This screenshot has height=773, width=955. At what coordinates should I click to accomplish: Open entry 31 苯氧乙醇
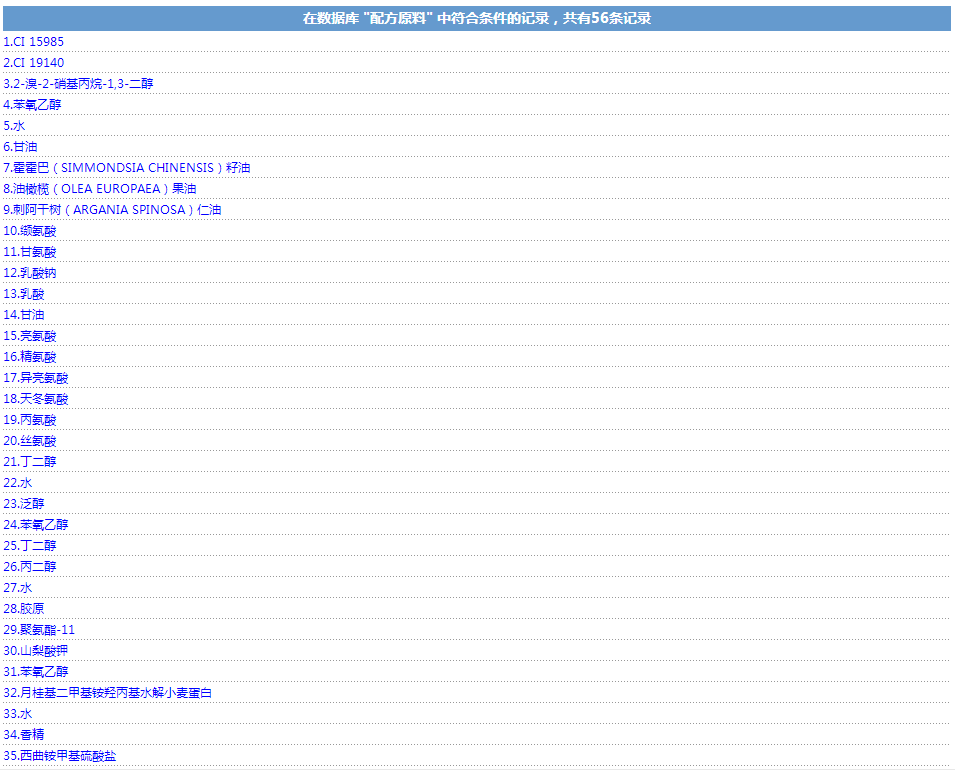point(36,672)
